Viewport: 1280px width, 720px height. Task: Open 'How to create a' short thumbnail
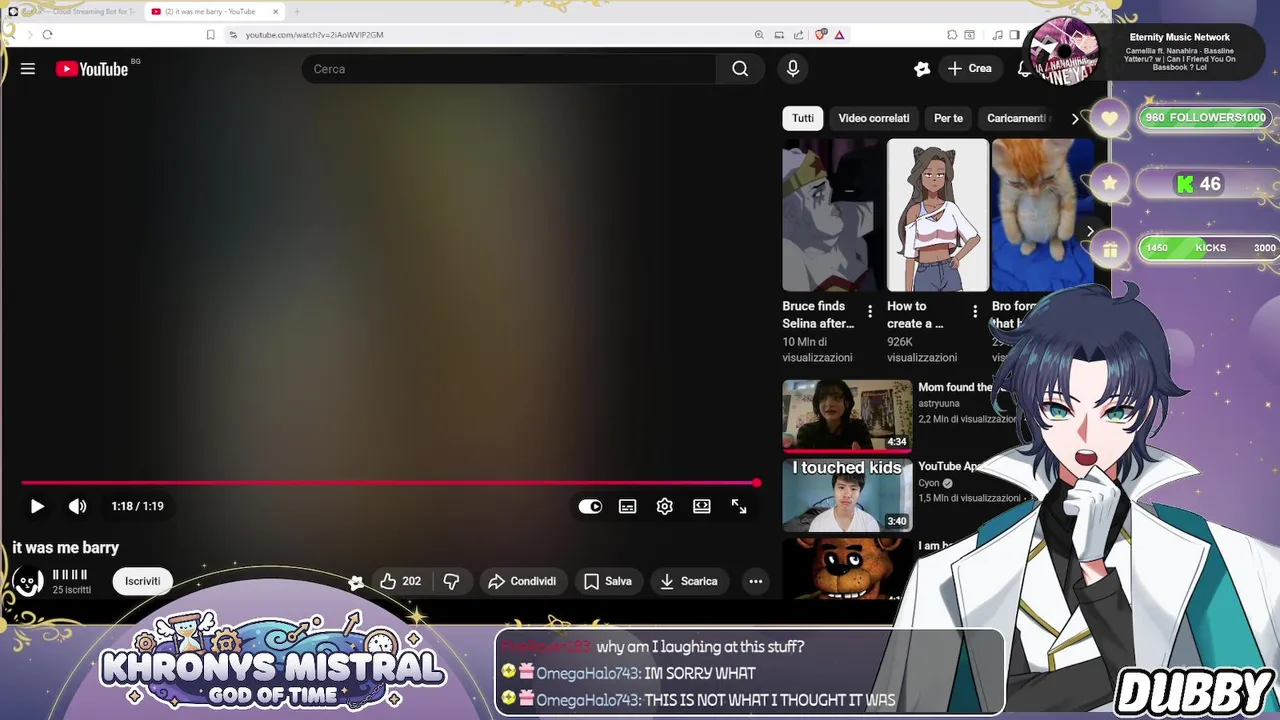(937, 215)
